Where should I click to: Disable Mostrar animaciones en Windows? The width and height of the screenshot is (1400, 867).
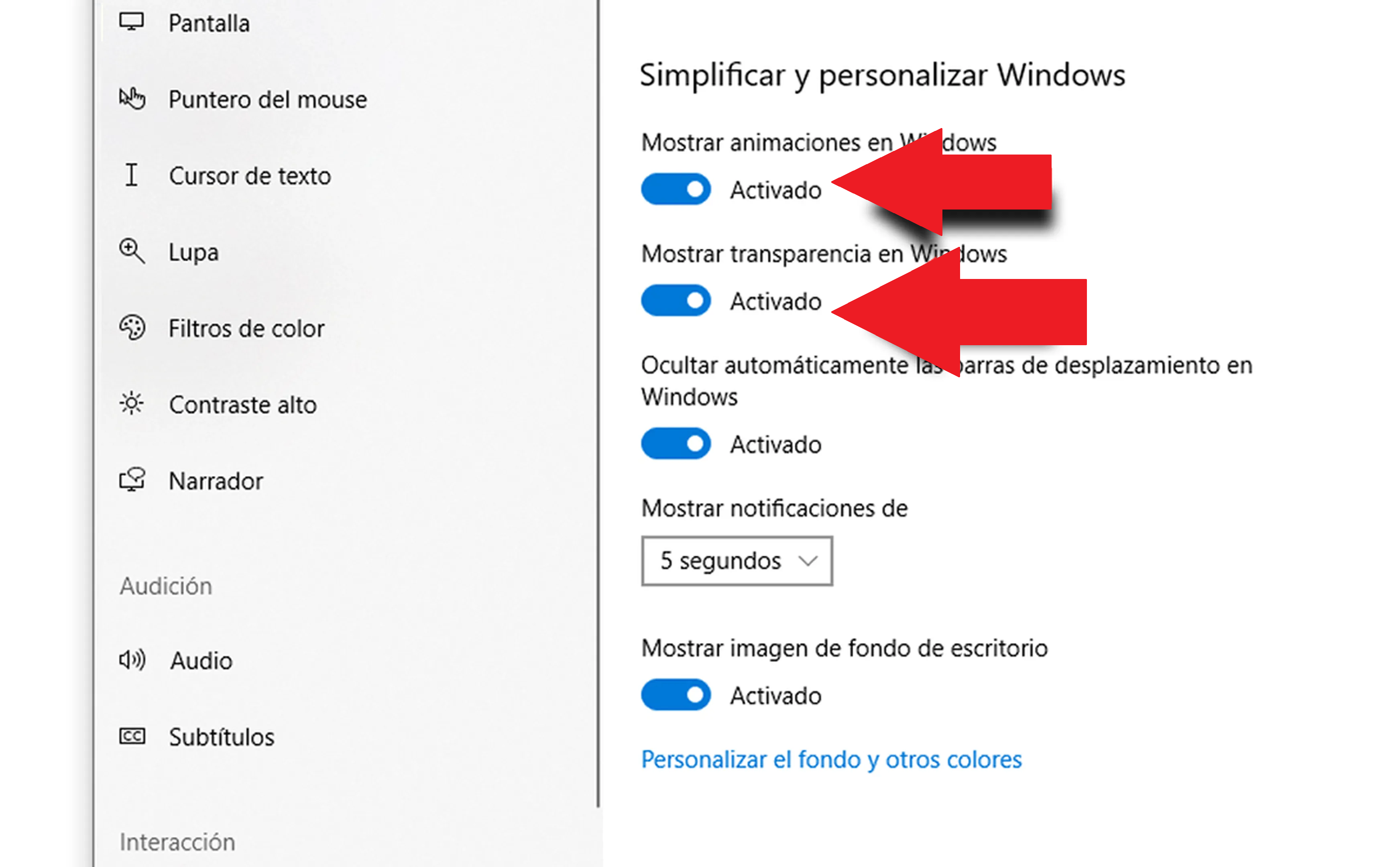tap(676, 189)
